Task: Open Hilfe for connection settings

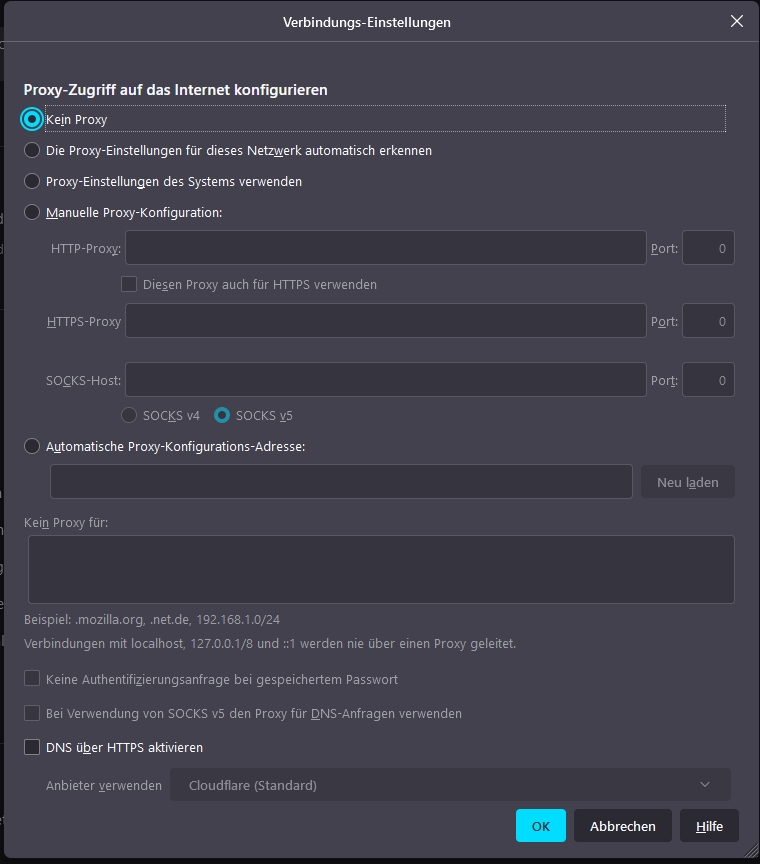Action: tap(709, 826)
